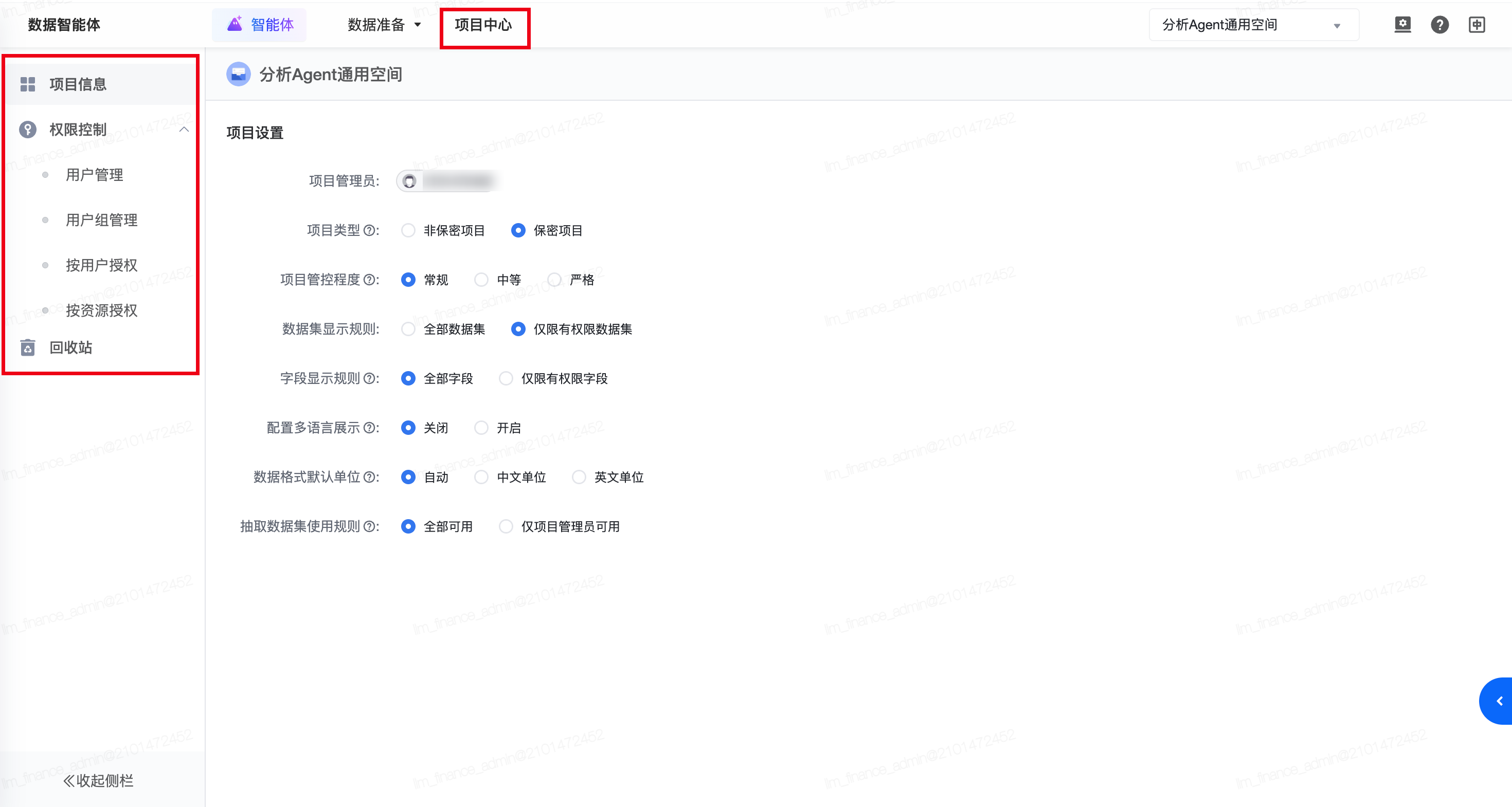Image resolution: width=1512 pixels, height=807 pixels.
Task: Open 用户组管理 in the sidebar
Action: 101,220
